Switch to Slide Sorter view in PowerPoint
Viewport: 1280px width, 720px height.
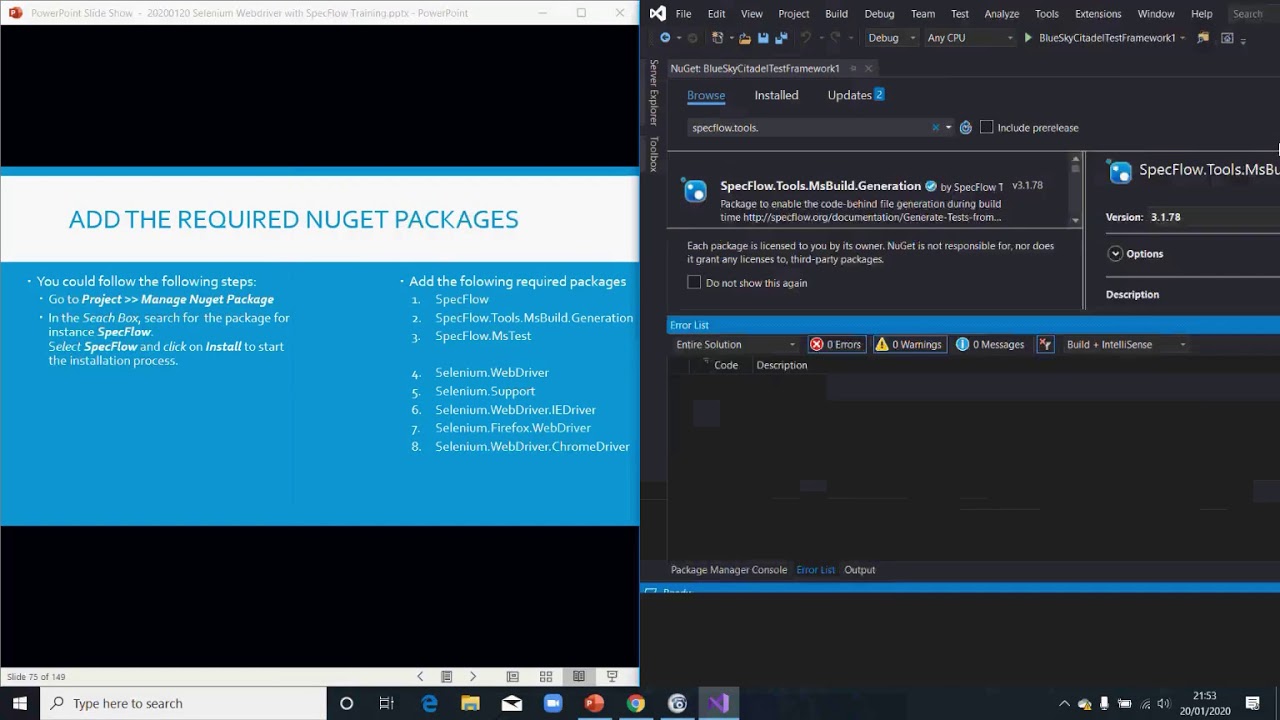[x=546, y=677]
